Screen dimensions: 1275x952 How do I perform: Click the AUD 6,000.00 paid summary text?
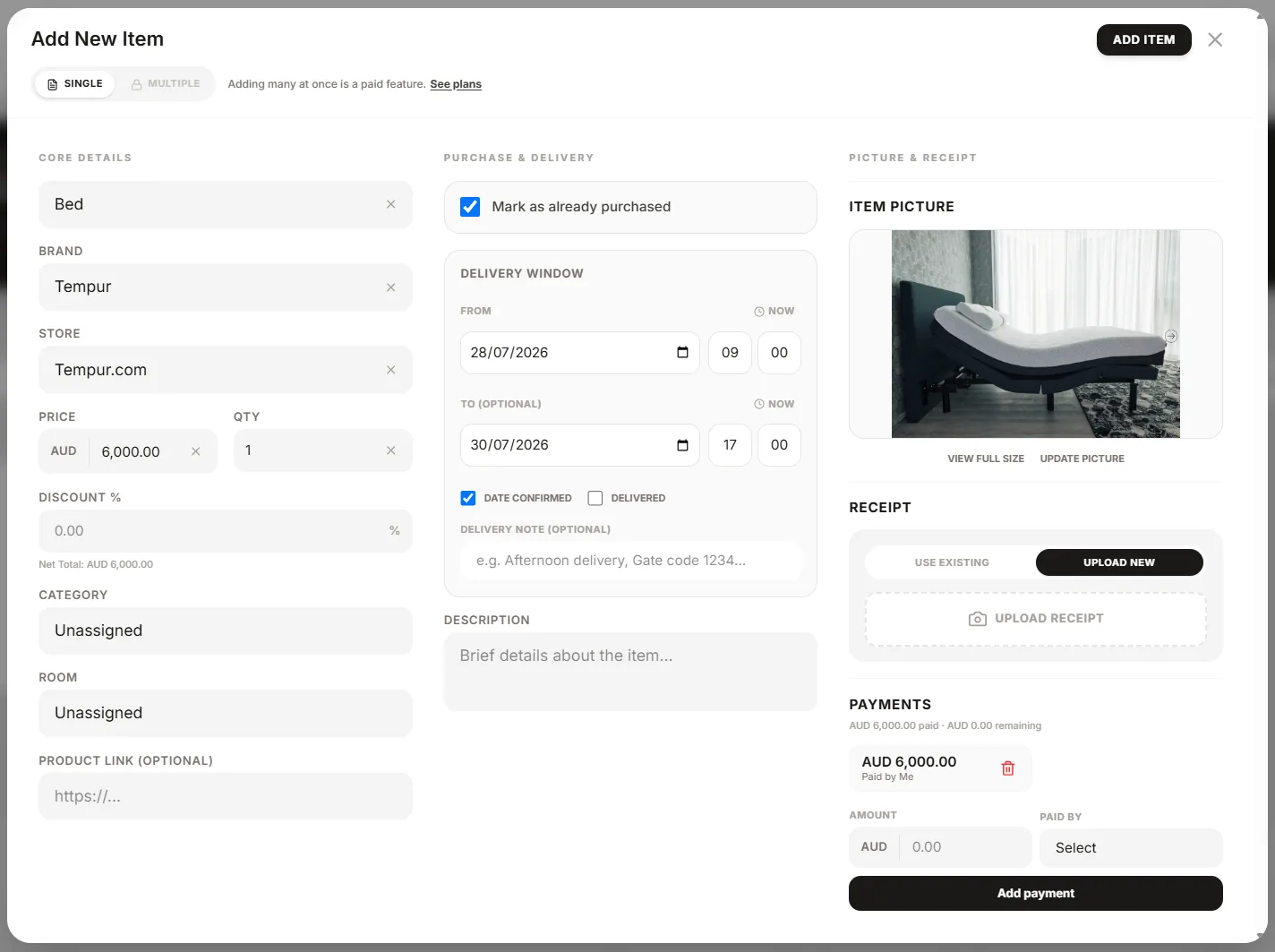coord(945,725)
